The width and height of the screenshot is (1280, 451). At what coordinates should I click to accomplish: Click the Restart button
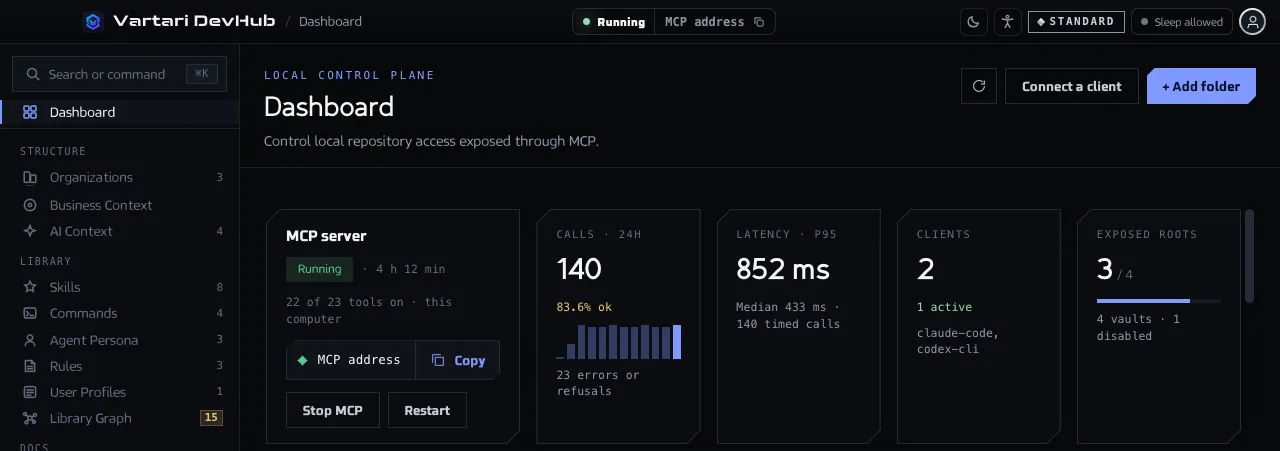point(427,410)
